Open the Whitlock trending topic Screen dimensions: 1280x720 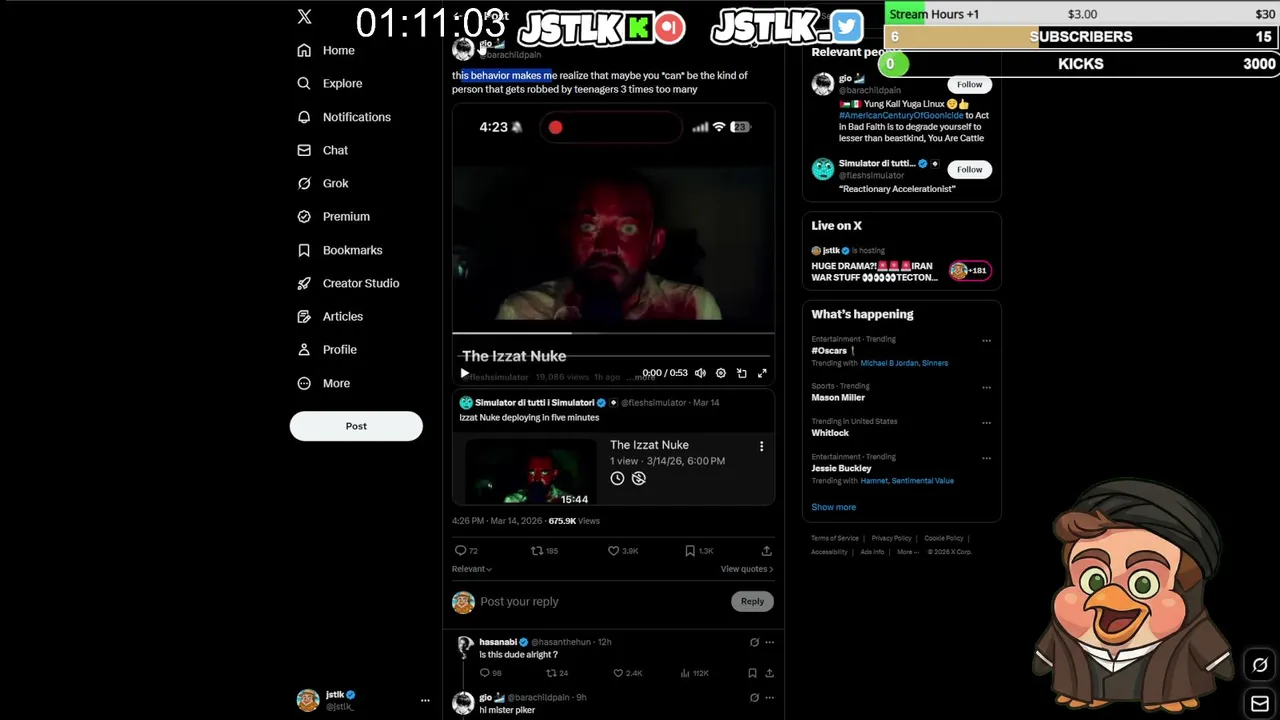pos(830,433)
